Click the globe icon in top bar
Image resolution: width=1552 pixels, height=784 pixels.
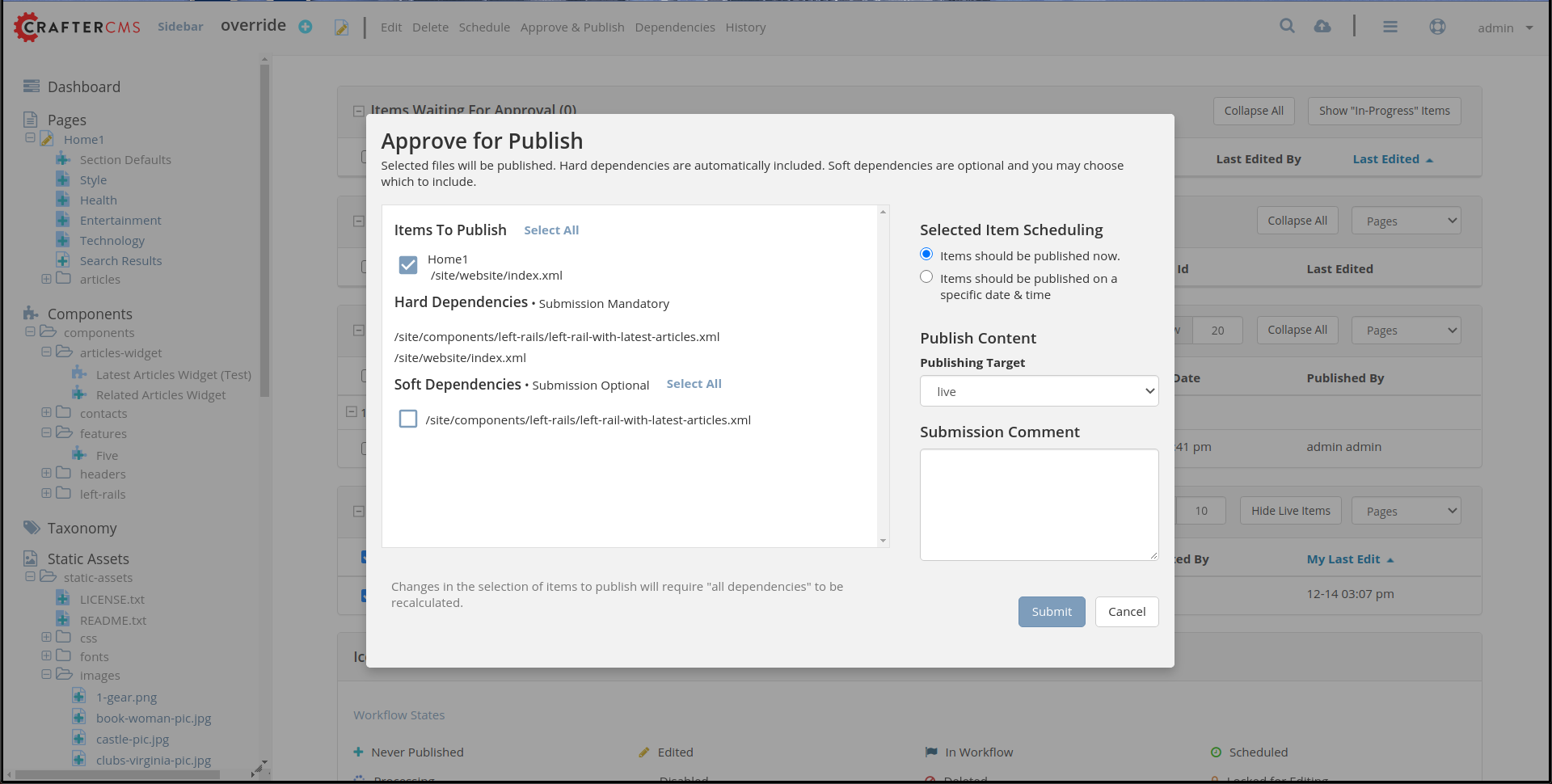coord(1437,27)
